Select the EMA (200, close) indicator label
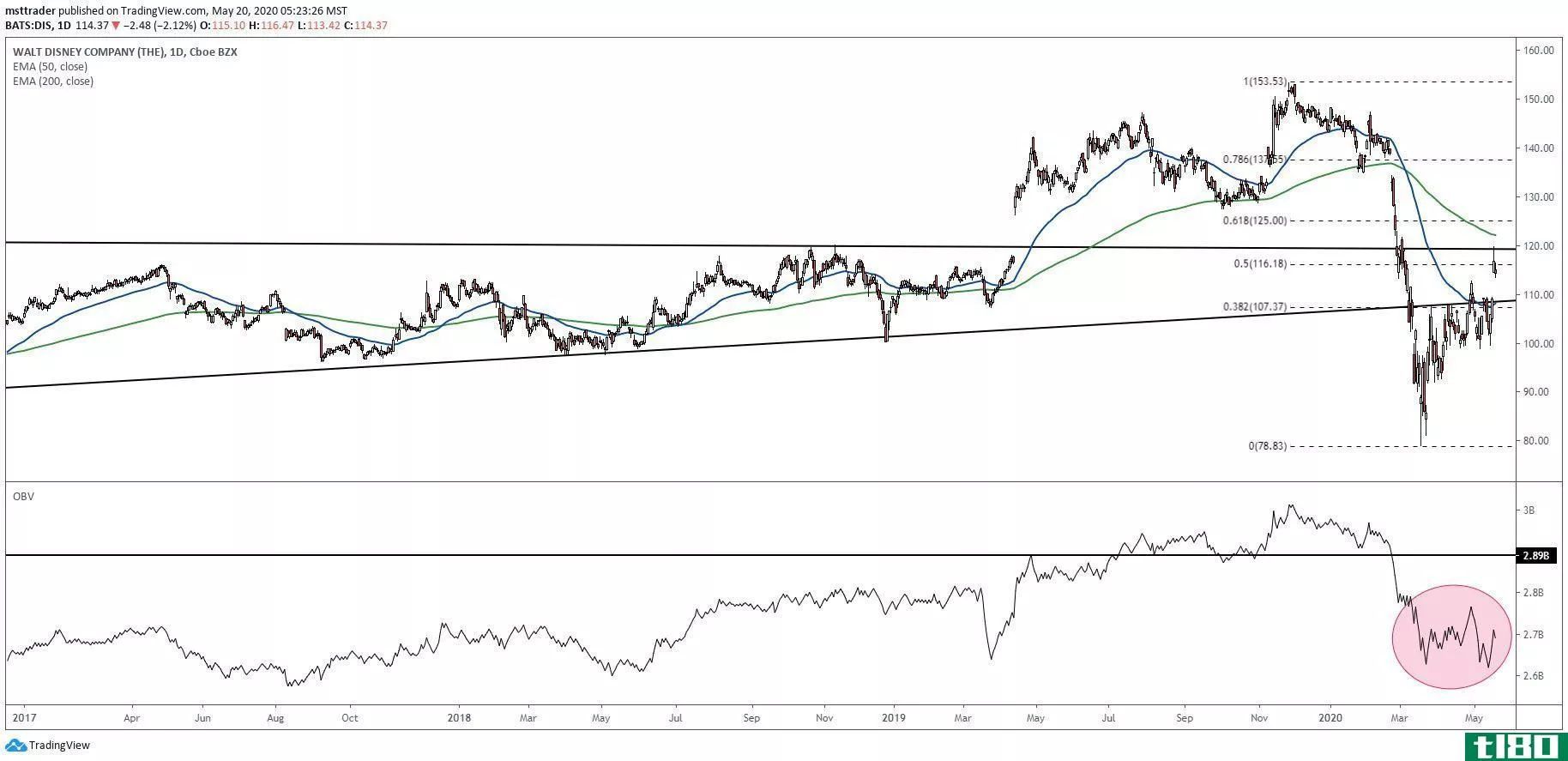Image resolution: width=1568 pixels, height=761 pixels. point(52,82)
